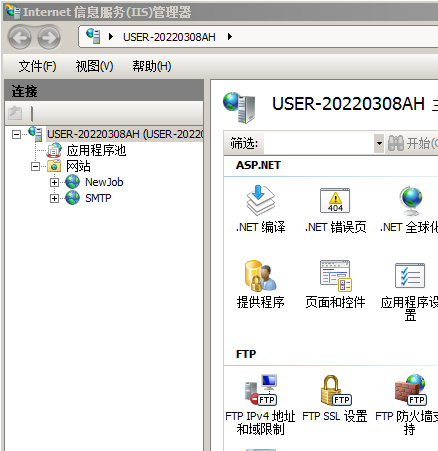Screen dimensions: 438x451
Task: Click the USER-20220308AH home page title
Action: (349, 104)
